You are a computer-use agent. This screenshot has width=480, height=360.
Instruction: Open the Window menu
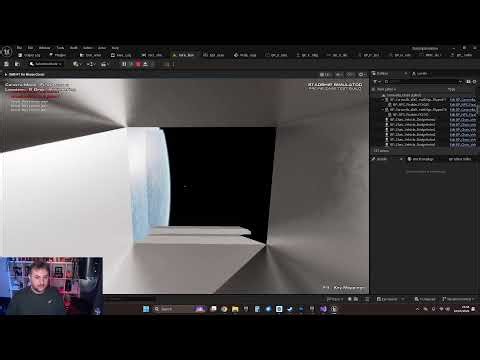[44, 48]
